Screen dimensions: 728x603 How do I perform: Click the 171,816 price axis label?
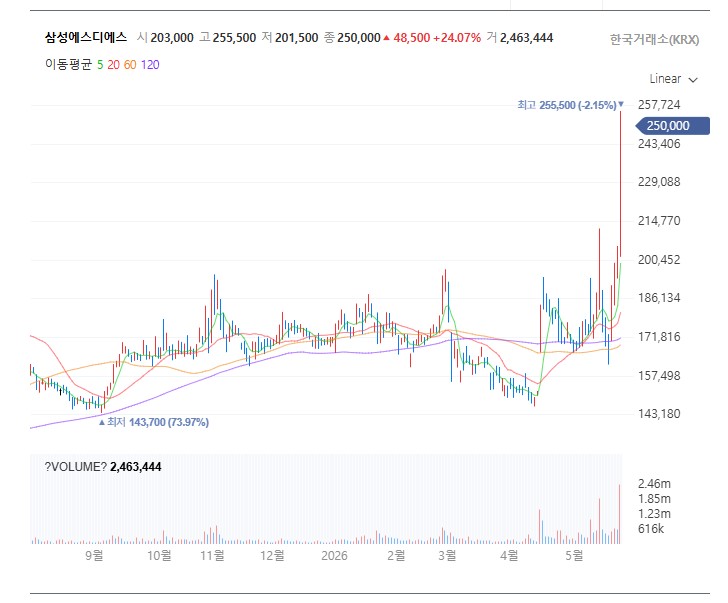pyautogui.click(x=659, y=337)
